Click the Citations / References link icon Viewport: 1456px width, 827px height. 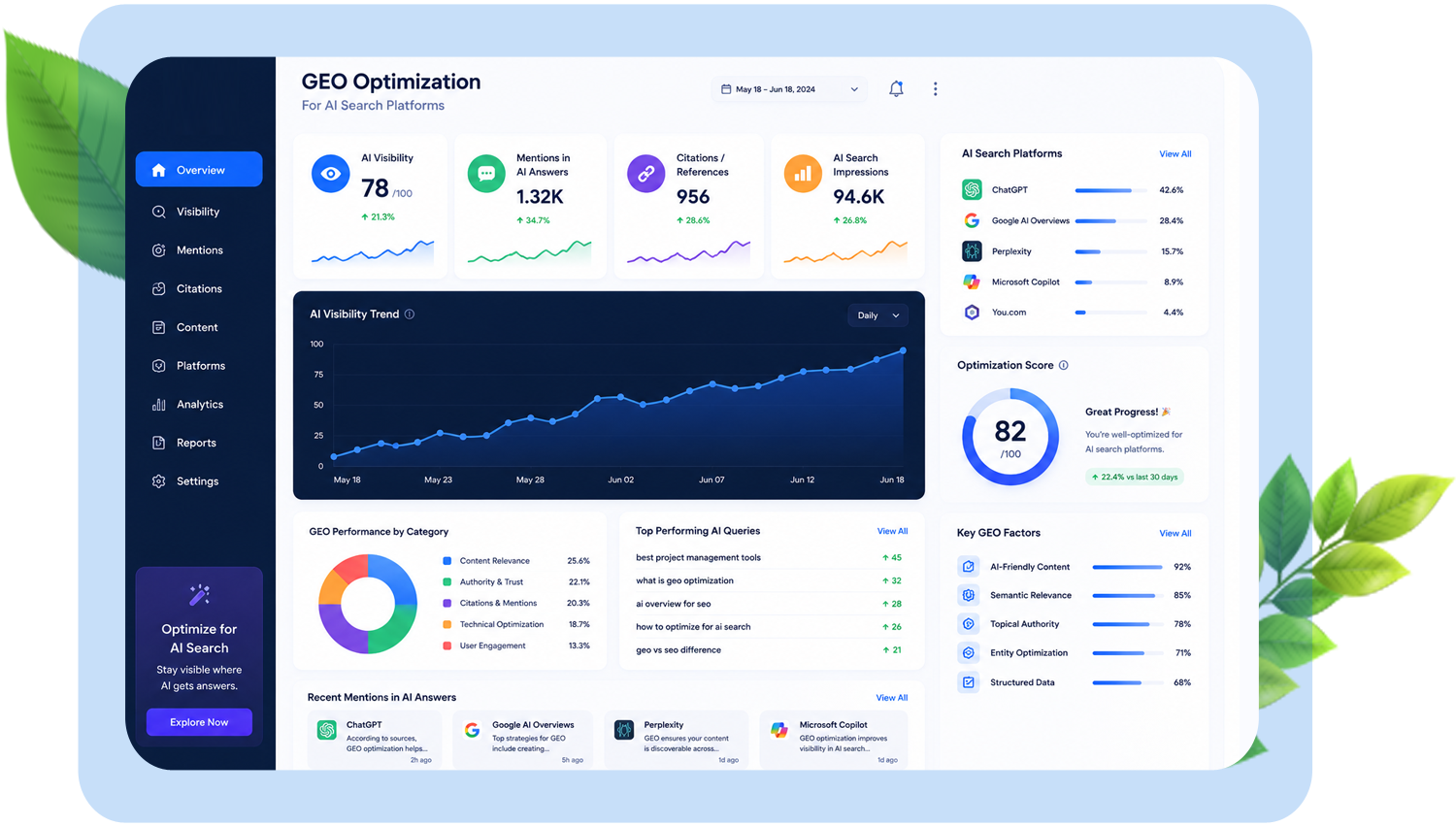[x=645, y=174]
